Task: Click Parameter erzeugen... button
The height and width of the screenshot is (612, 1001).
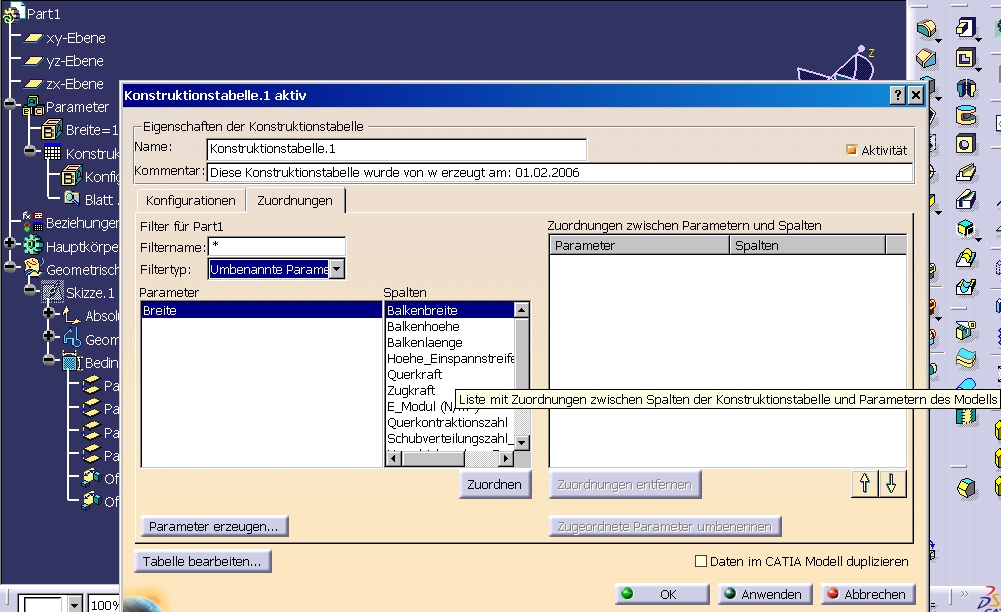Action: pyautogui.click(x=214, y=526)
